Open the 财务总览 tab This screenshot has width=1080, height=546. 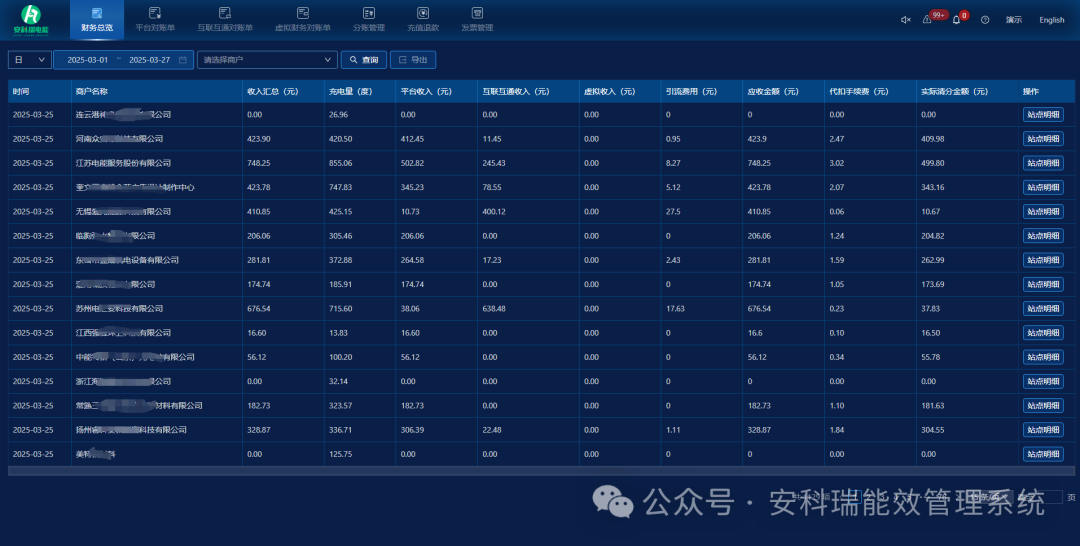[x=97, y=19]
